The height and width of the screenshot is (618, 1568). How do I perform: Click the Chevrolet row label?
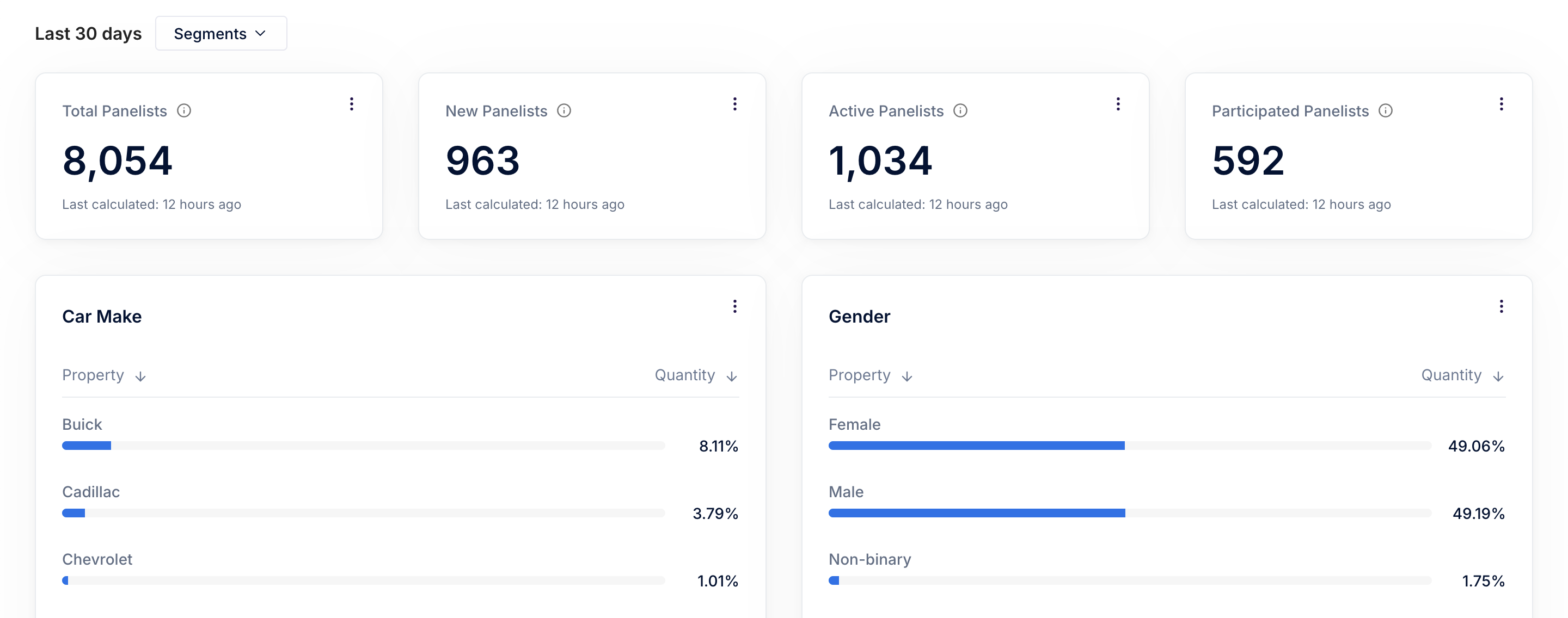click(97, 560)
